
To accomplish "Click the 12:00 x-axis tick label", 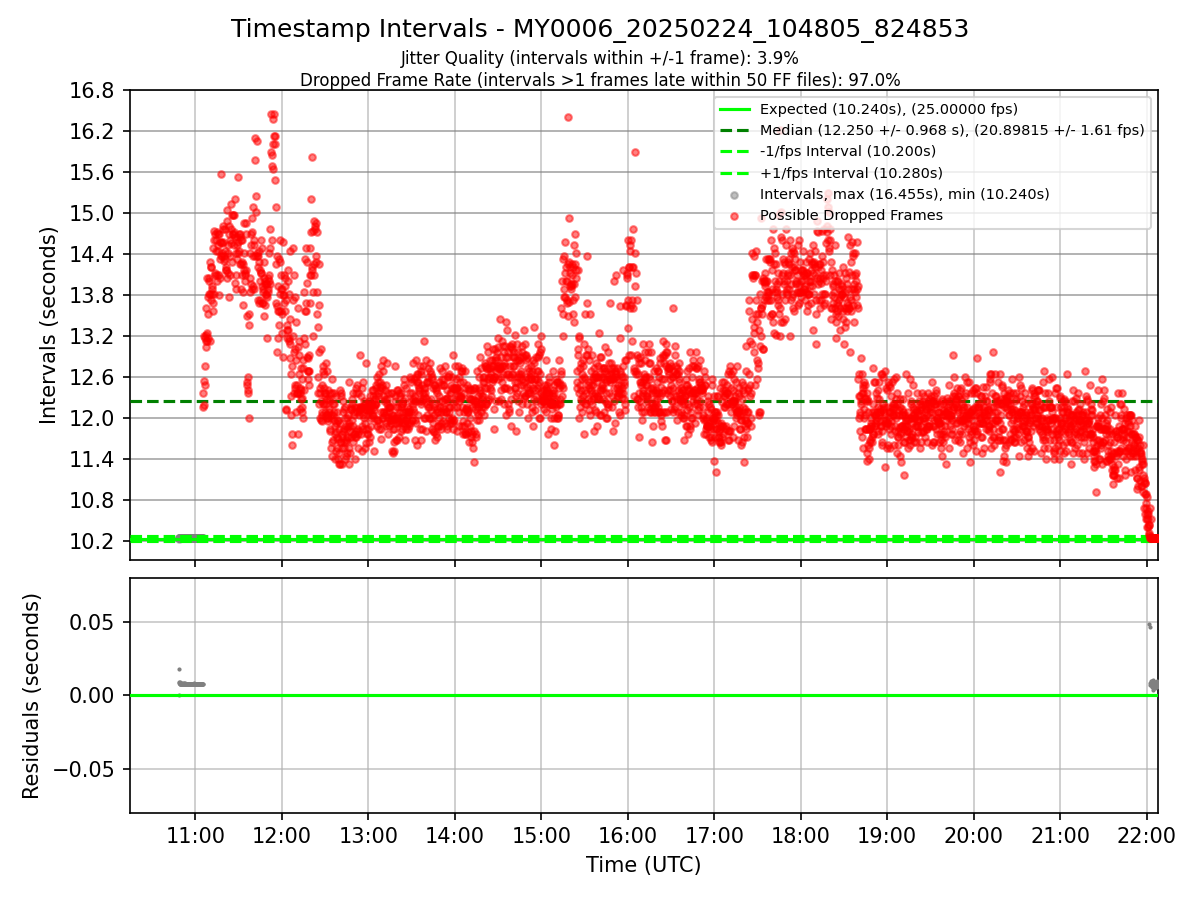I will pos(281,834).
